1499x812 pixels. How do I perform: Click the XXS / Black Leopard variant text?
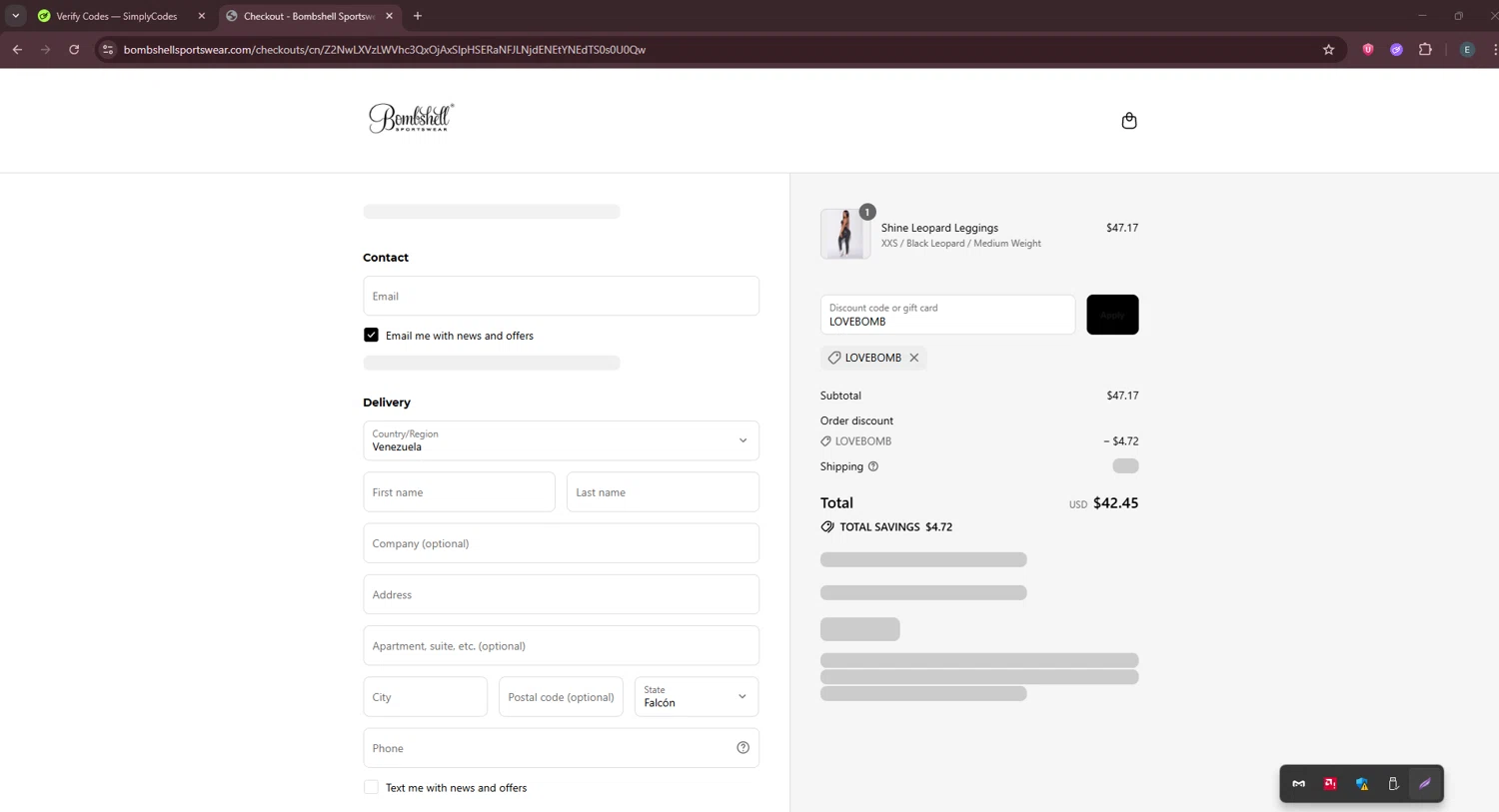click(x=960, y=244)
